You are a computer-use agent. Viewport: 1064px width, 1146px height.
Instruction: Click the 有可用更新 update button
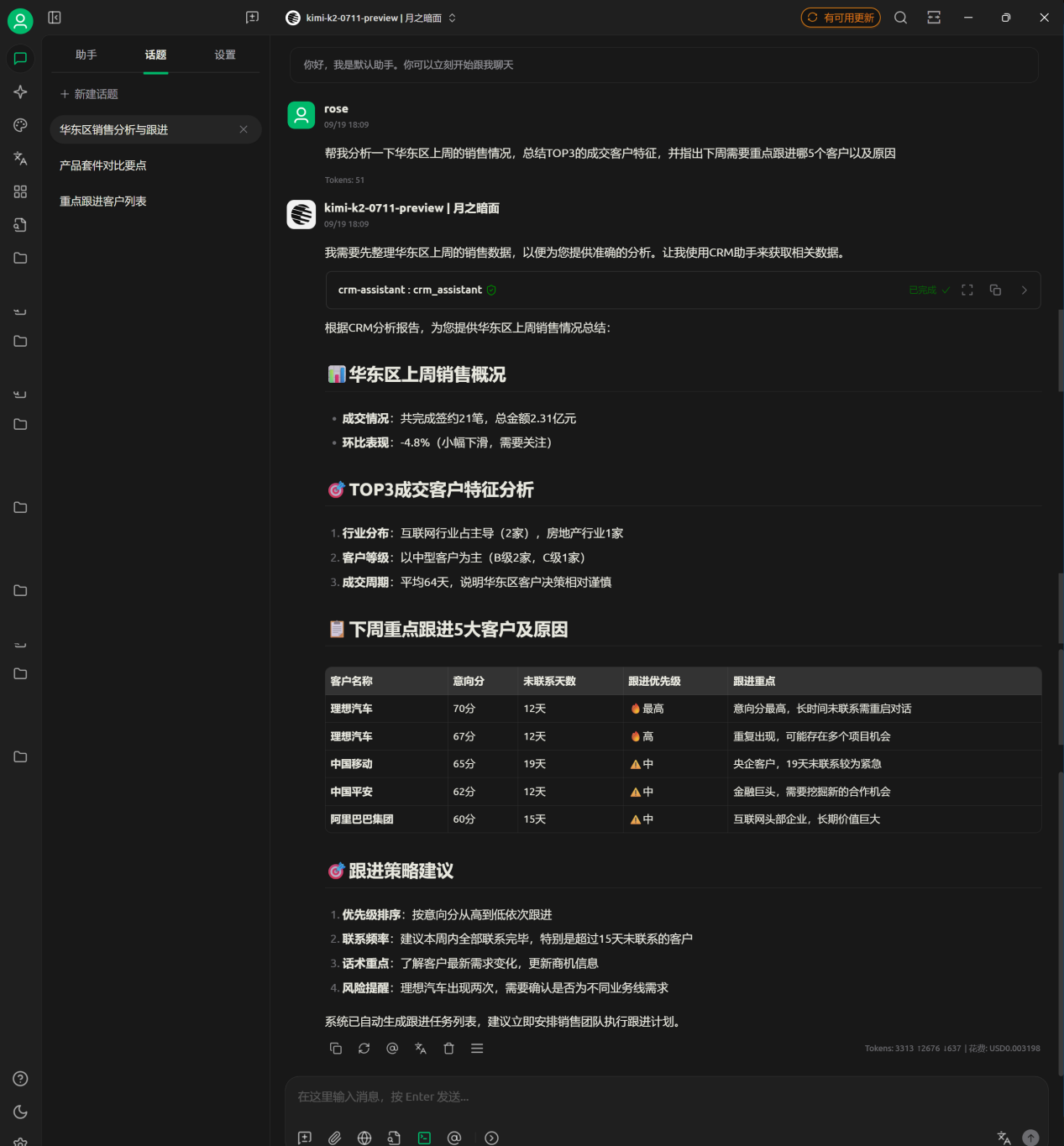841,18
